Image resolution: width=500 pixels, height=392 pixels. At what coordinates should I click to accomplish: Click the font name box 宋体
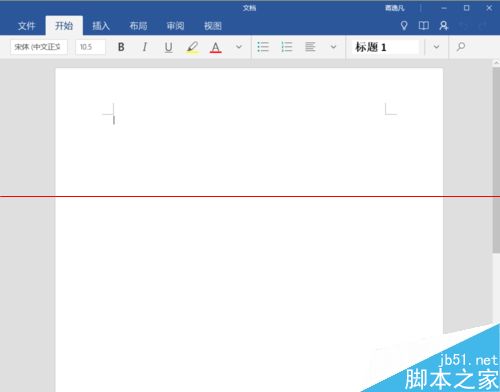pos(39,47)
